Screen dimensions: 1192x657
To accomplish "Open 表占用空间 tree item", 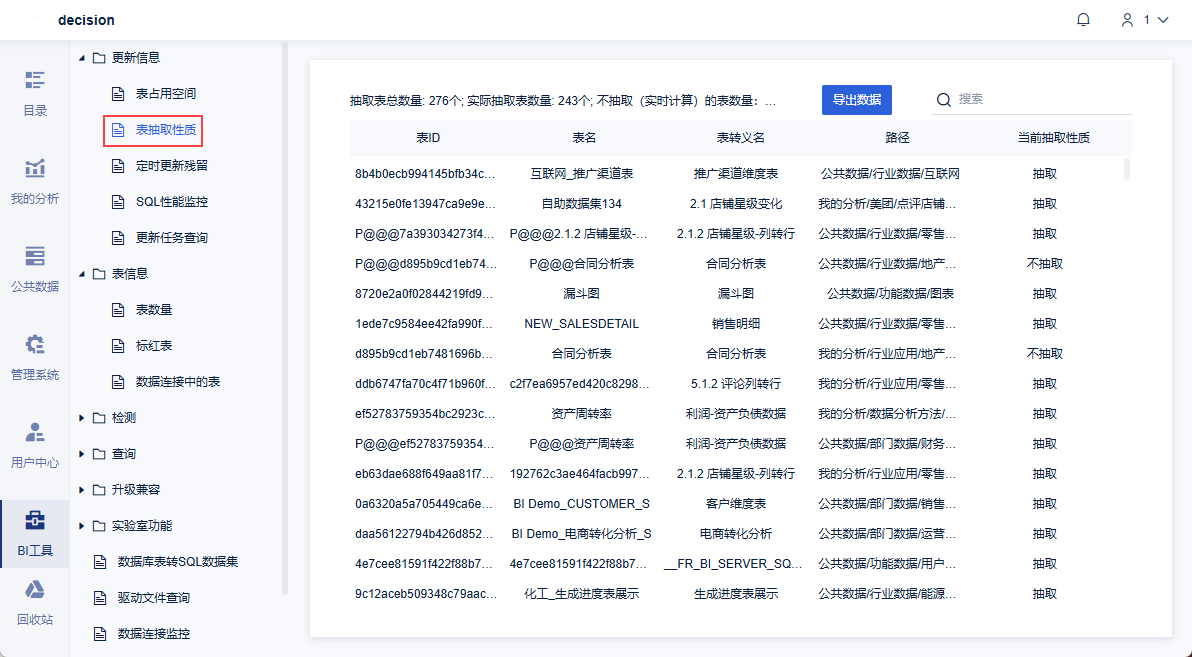I will coord(166,94).
